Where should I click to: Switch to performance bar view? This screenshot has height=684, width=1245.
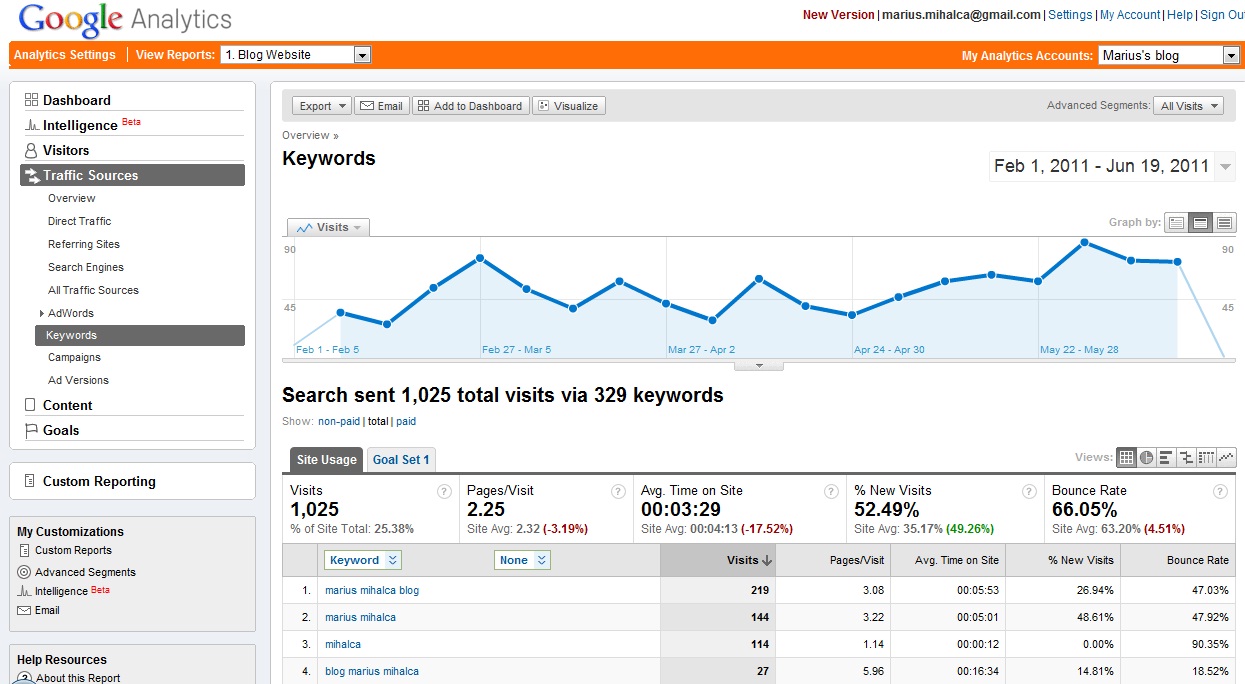coord(1166,457)
